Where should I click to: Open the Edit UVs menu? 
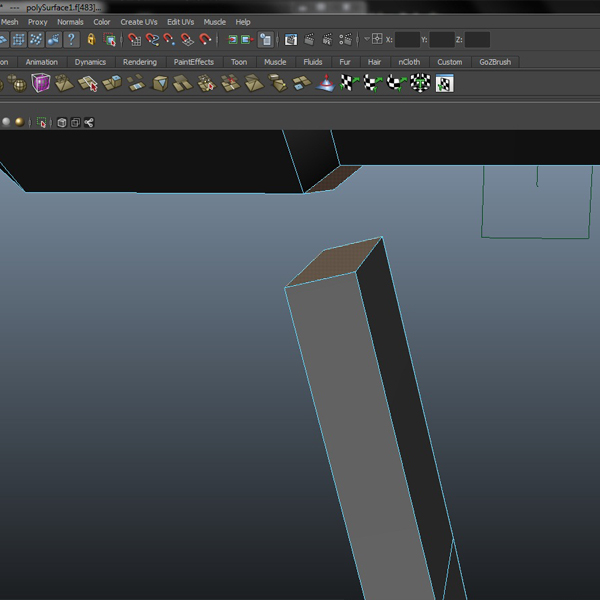click(180, 22)
